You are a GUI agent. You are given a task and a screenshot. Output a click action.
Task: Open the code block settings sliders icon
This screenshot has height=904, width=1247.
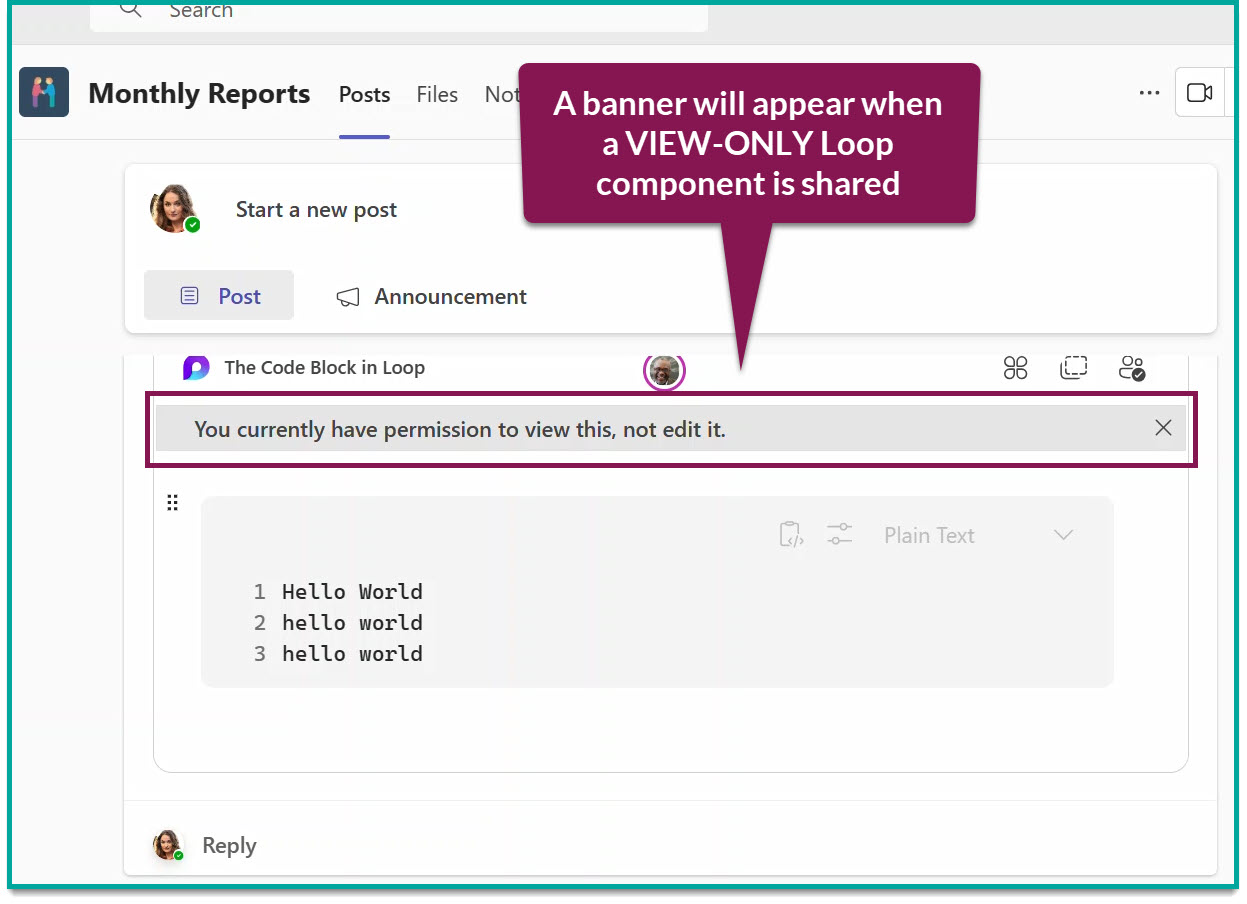pyautogui.click(x=840, y=535)
